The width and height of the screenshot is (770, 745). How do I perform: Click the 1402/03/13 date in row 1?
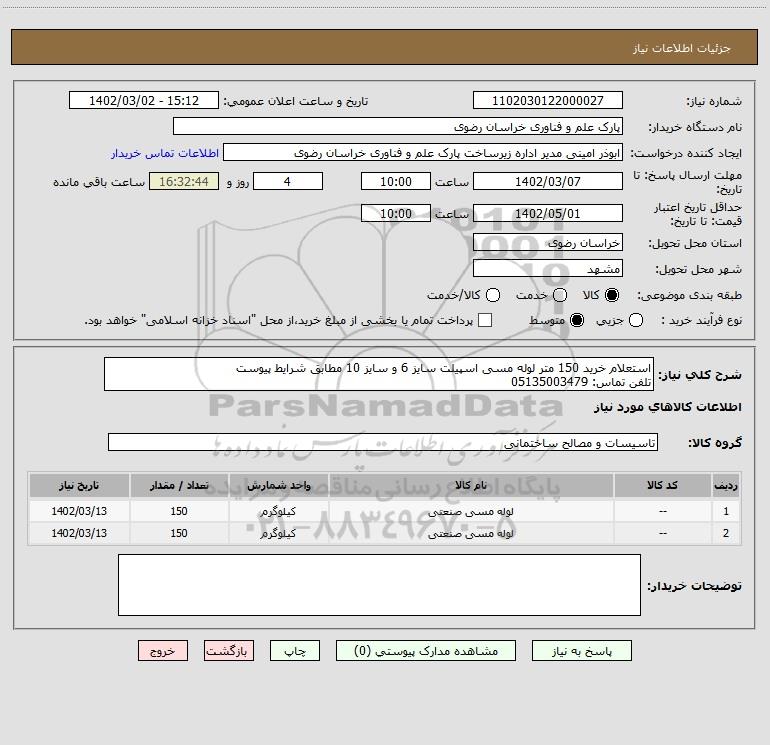79,511
